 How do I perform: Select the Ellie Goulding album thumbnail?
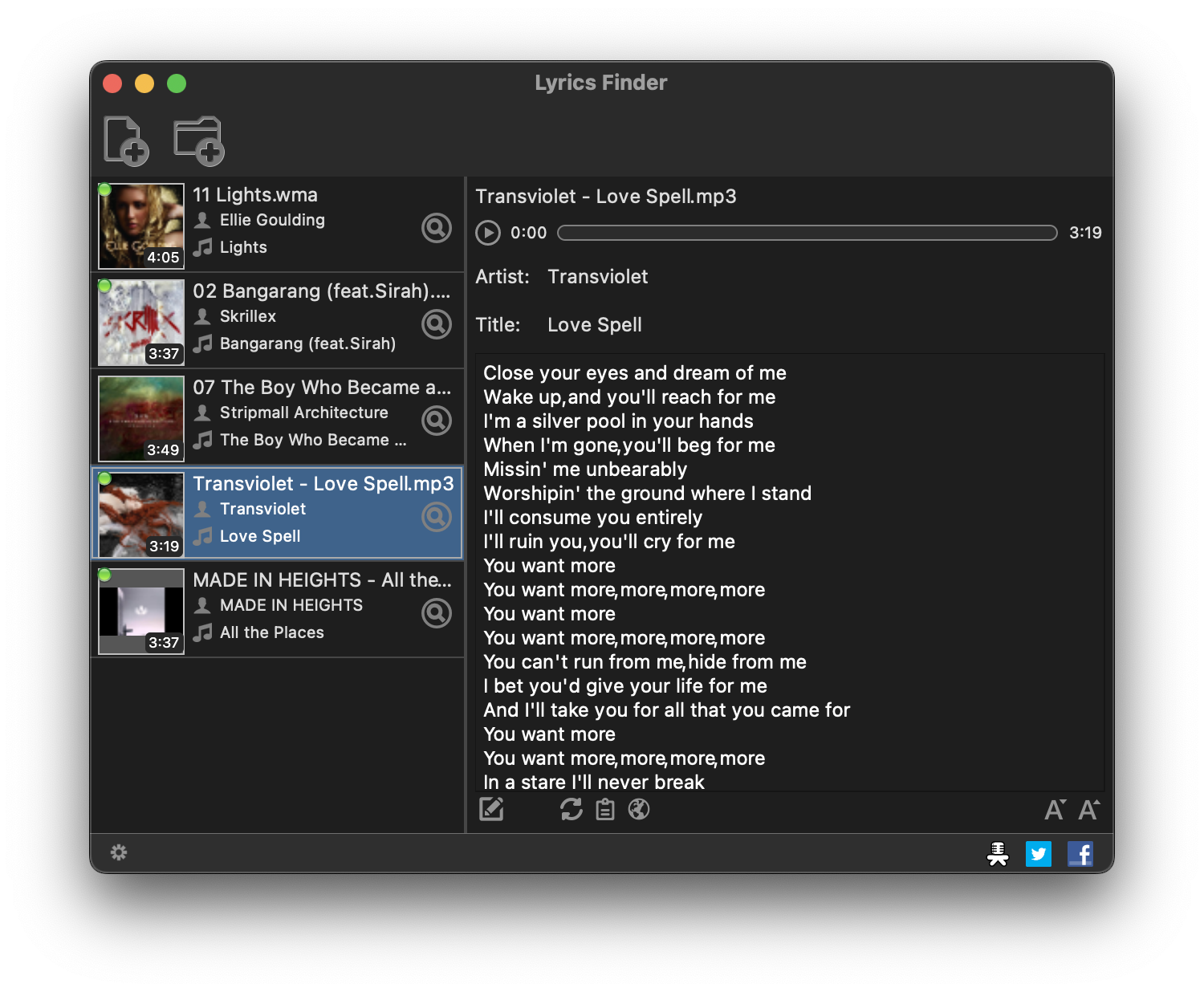pos(141,226)
